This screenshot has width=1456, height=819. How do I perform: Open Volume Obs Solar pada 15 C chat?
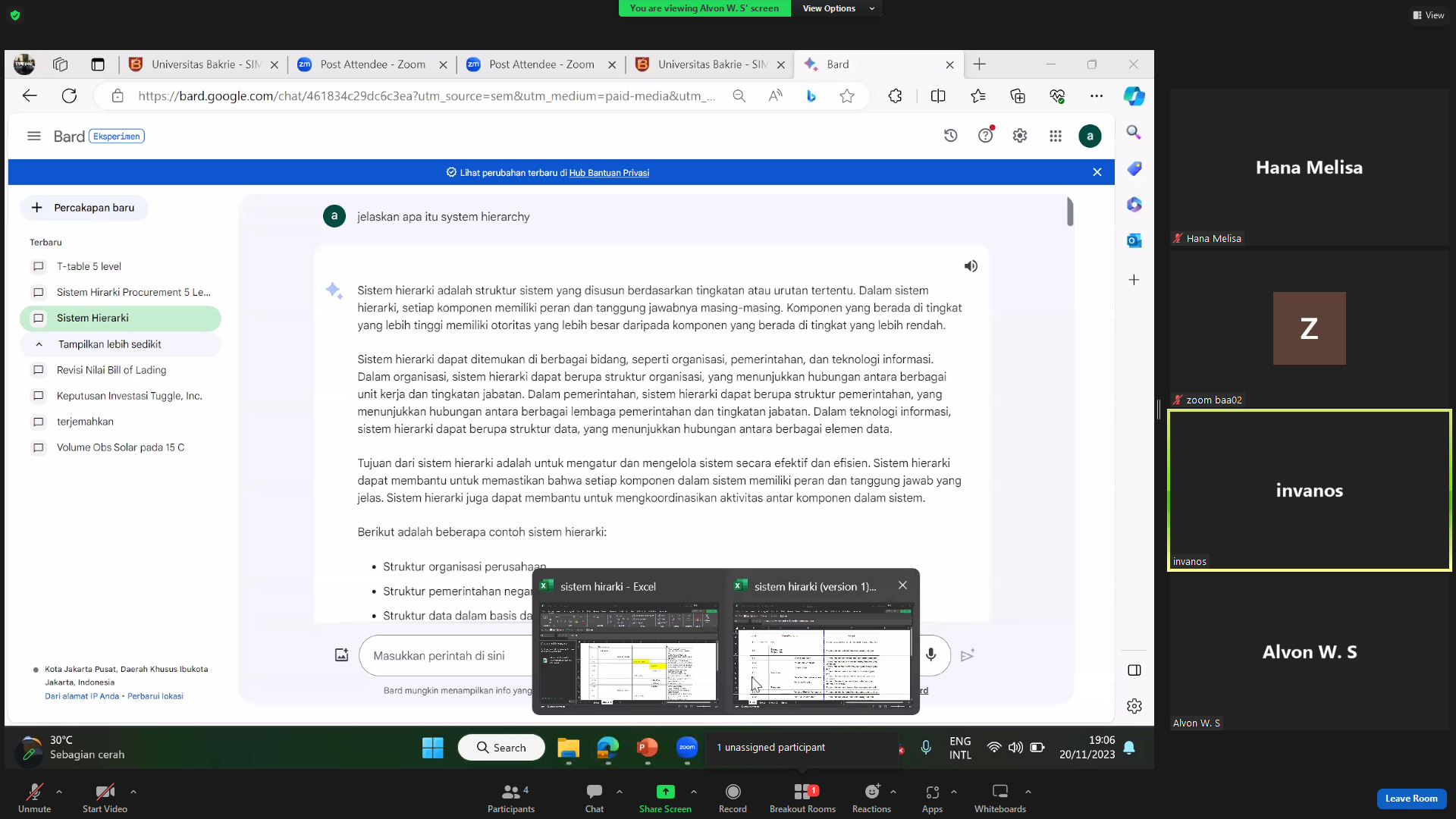[x=121, y=447]
